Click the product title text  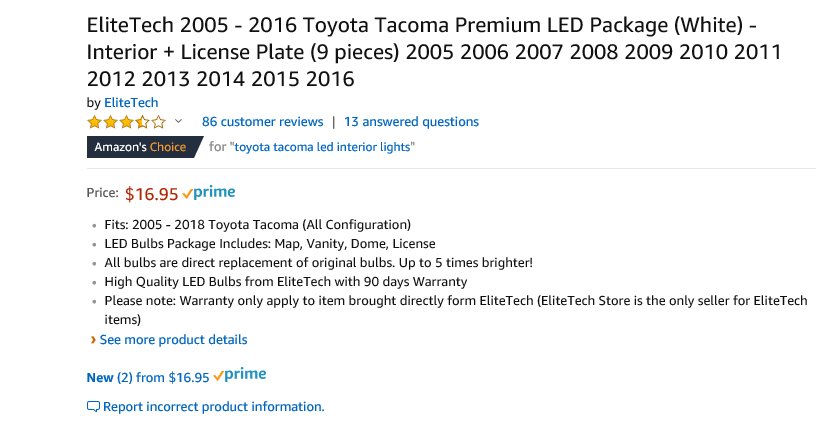coord(434,52)
